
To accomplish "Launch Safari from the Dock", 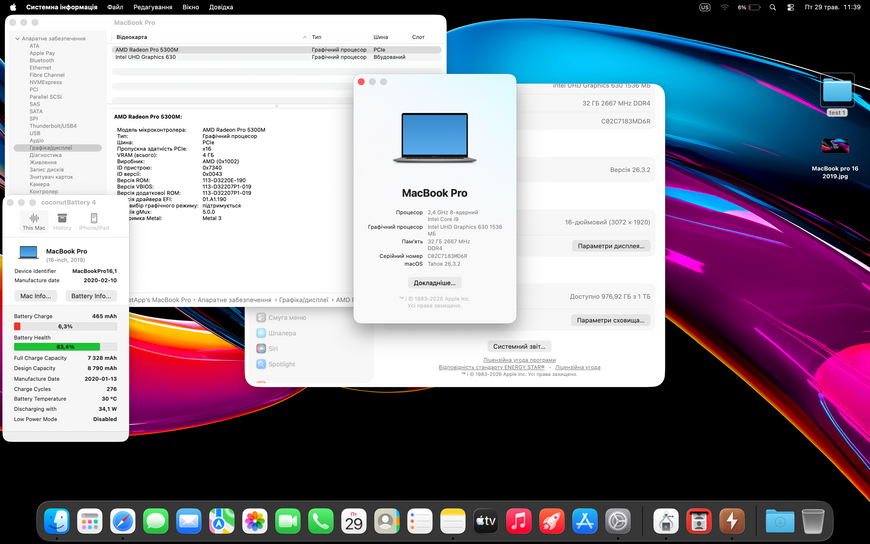I will [x=123, y=521].
